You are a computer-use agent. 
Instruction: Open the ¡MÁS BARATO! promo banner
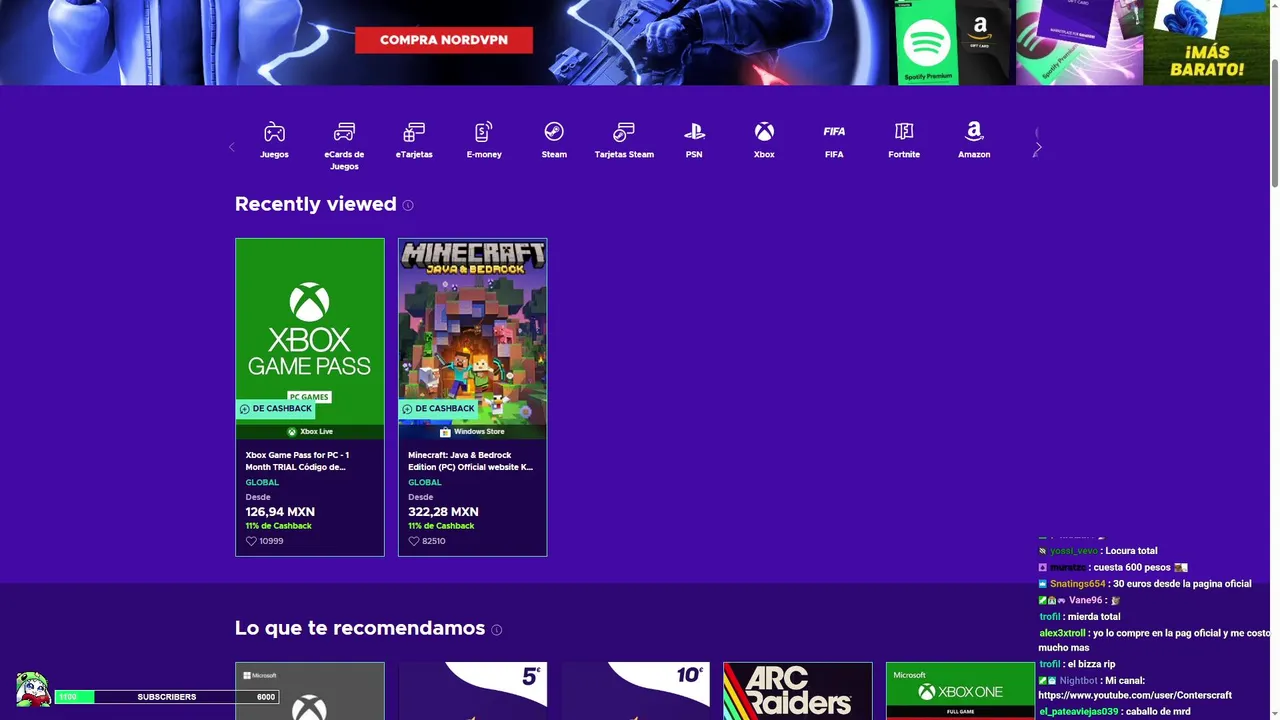[1206, 42]
